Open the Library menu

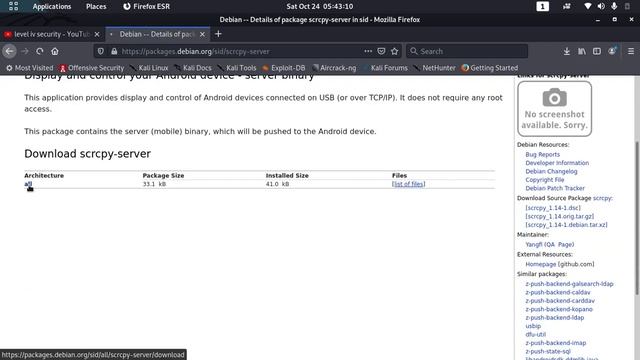pyautogui.click(x=582, y=51)
